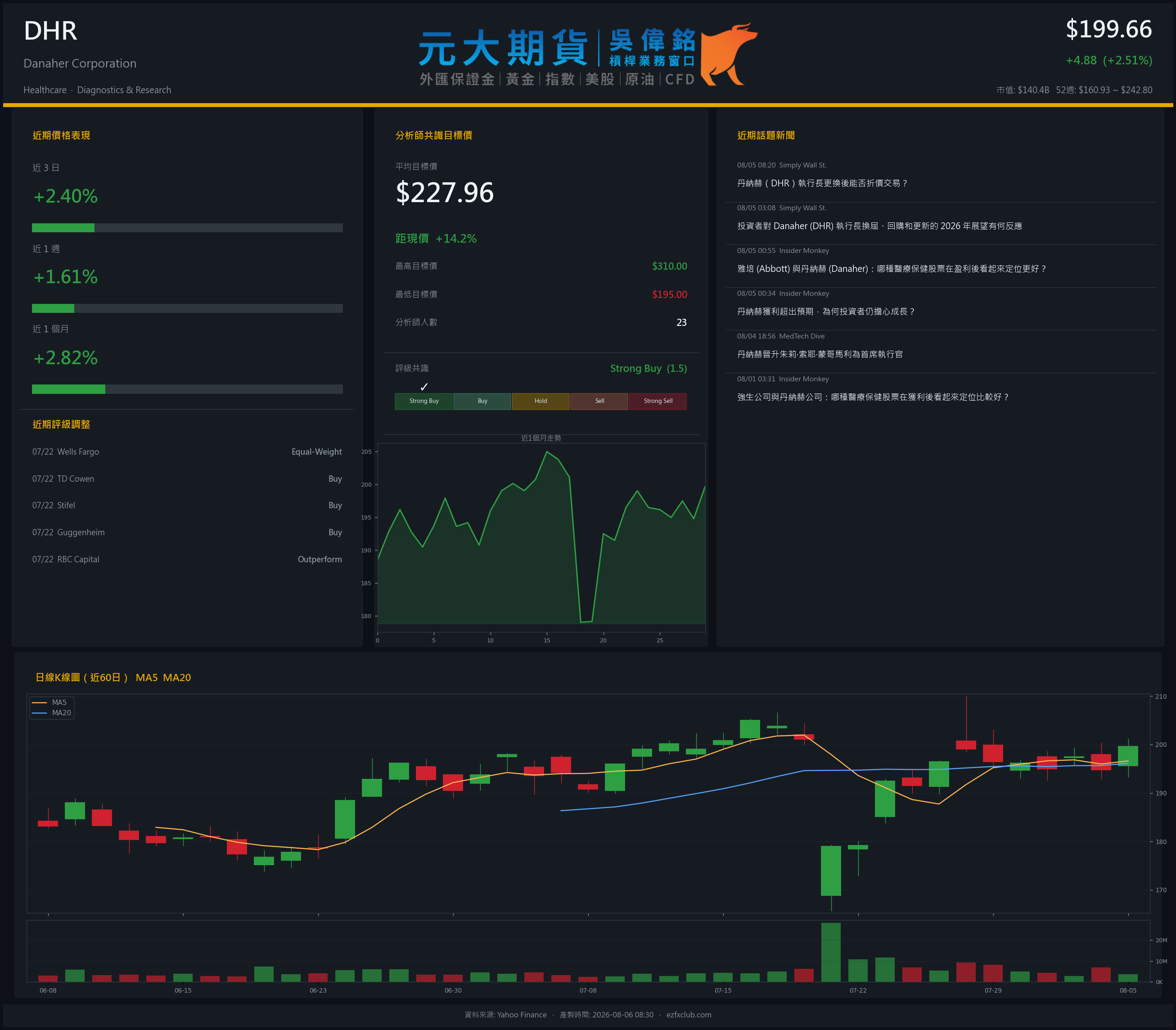Click the $199.66 current price
Screen dimensions: 1176x1030
pos(1109,29)
